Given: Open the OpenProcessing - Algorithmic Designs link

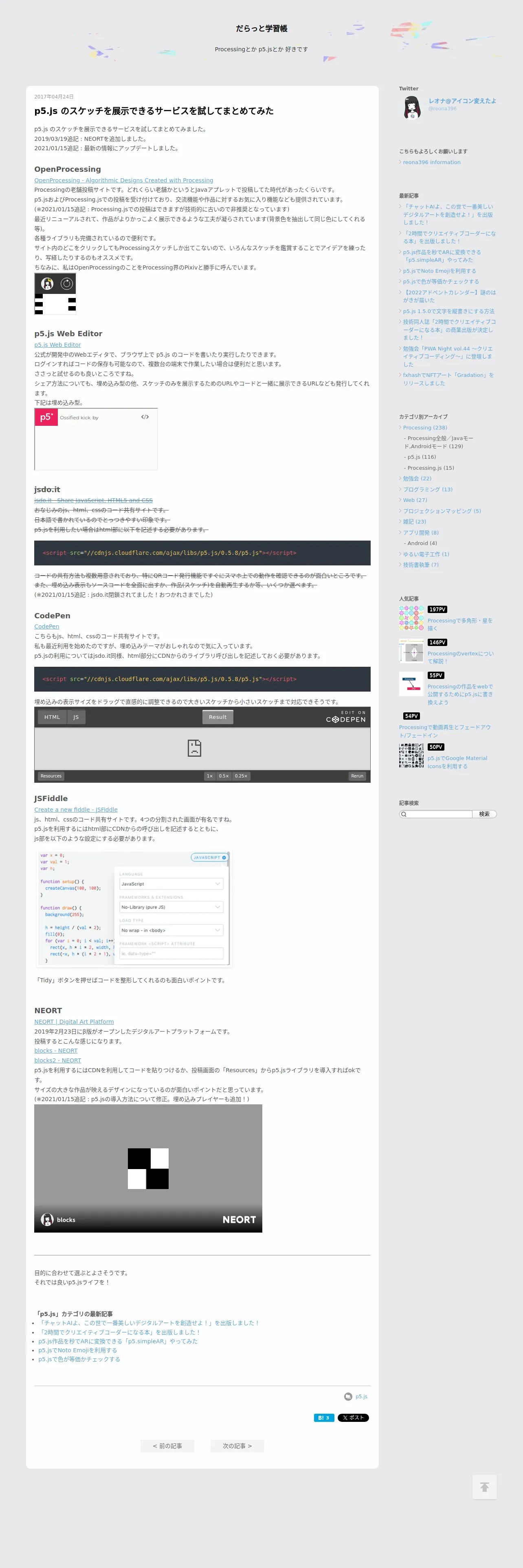Looking at the screenshot, I should tap(123, 180).
